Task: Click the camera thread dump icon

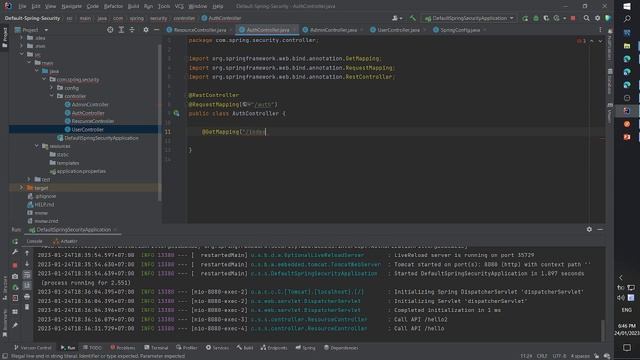Action: point(15,276)
